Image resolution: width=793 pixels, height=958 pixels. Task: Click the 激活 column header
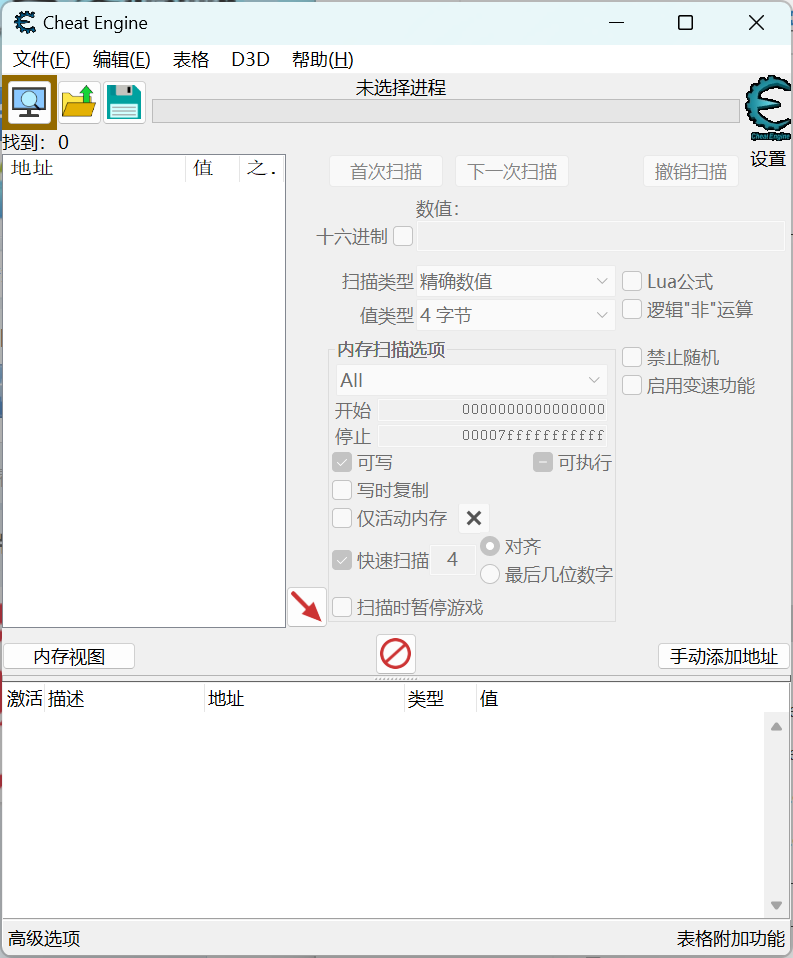pyautogui.click(x=24, y=698)
